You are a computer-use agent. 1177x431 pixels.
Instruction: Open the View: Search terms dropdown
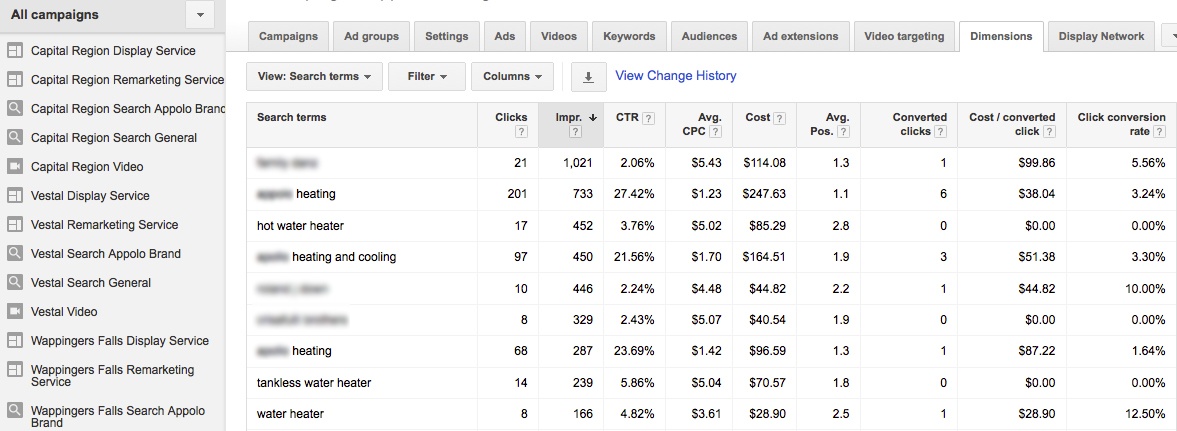[x=314, y=76]
